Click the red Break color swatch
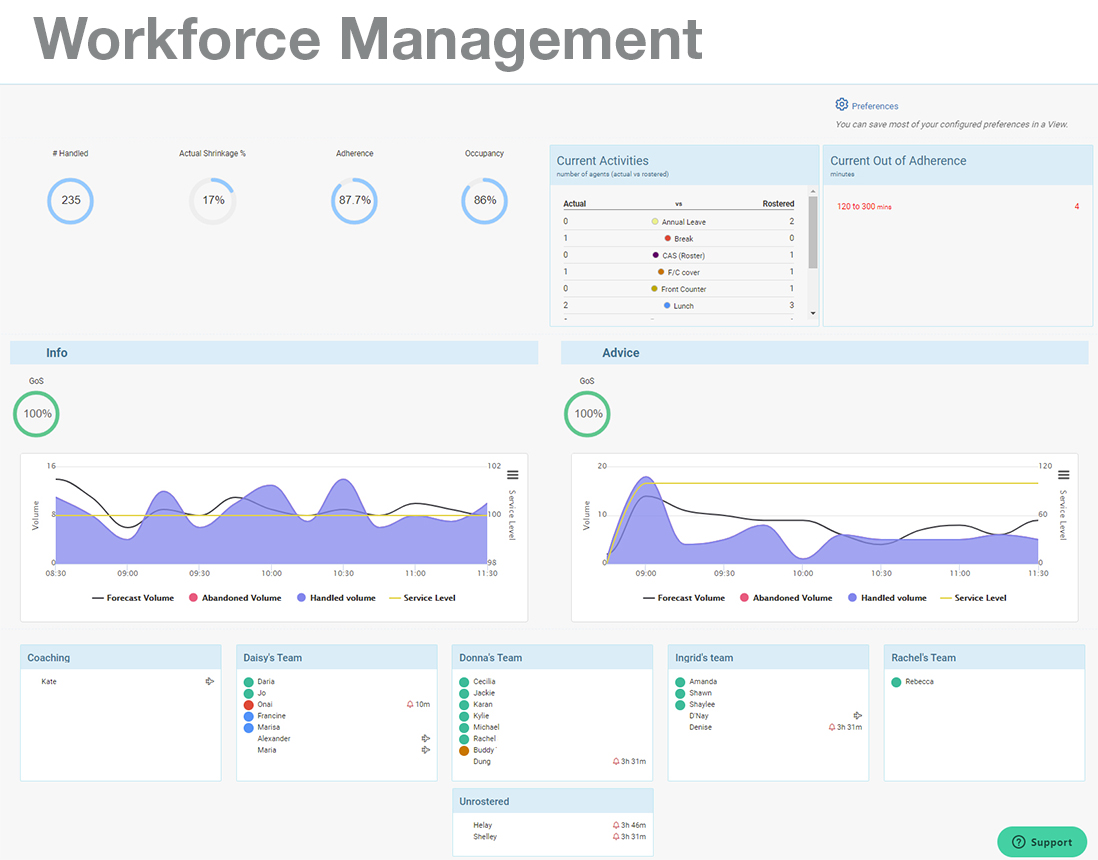Screen dimensions: 1098x860 tap(667, 239)
